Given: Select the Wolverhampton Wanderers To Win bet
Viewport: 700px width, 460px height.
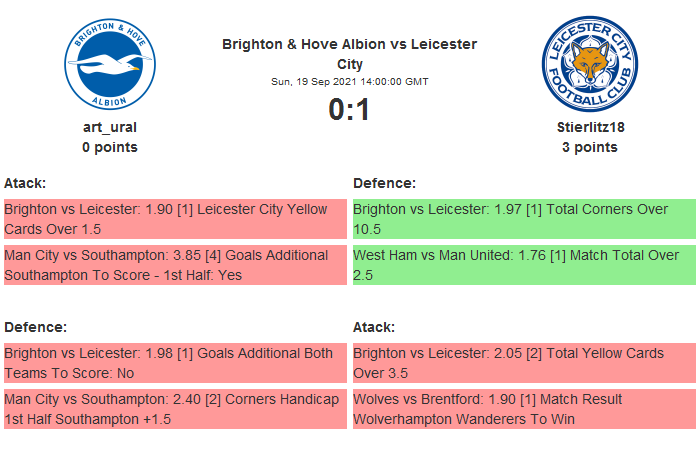Looking at the screenshot, I should (x=523, y=408).
